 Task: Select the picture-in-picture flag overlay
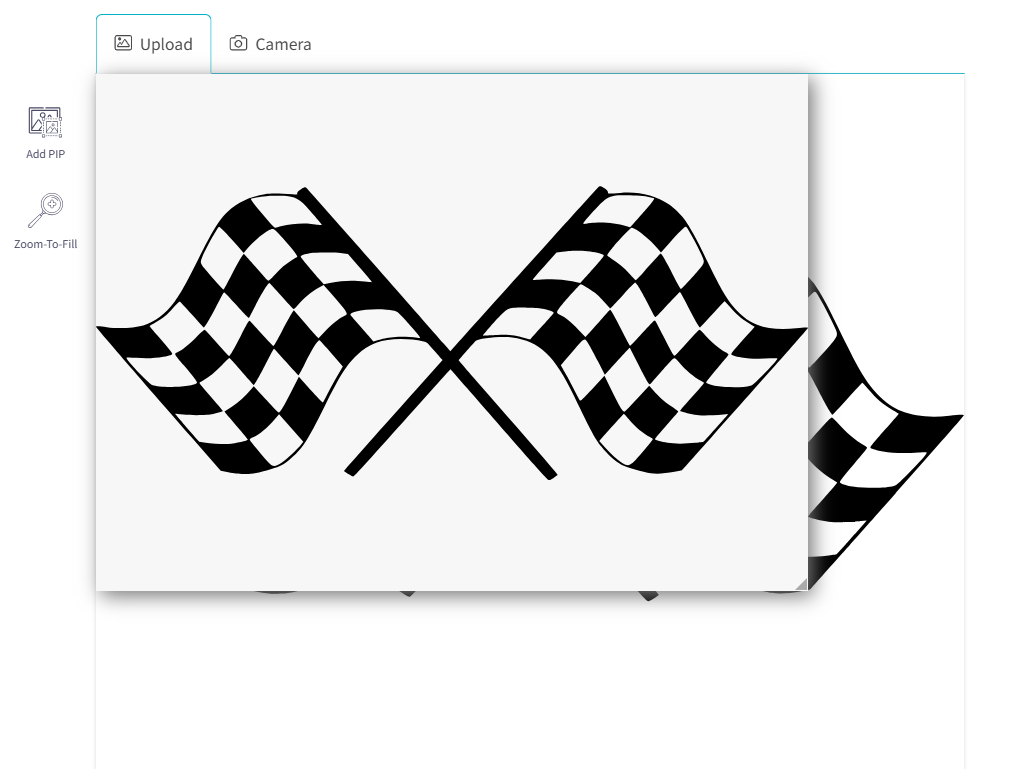tap(452, 332)
